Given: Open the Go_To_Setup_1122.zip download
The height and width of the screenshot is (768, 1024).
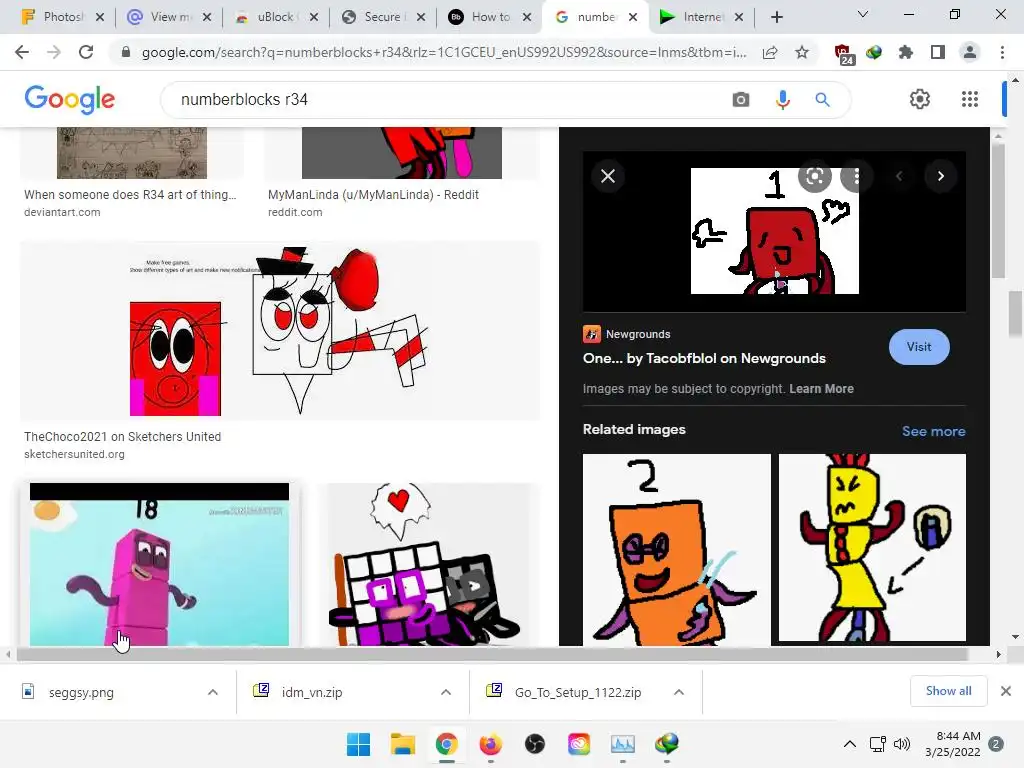Looking at the screenshot, I should coord(578,692).
